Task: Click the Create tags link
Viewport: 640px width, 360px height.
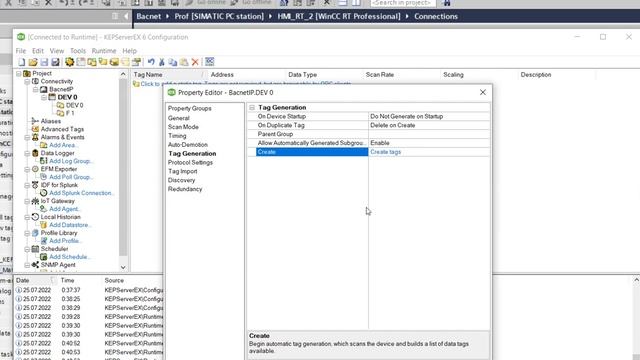Action: [x=385, y=152]
